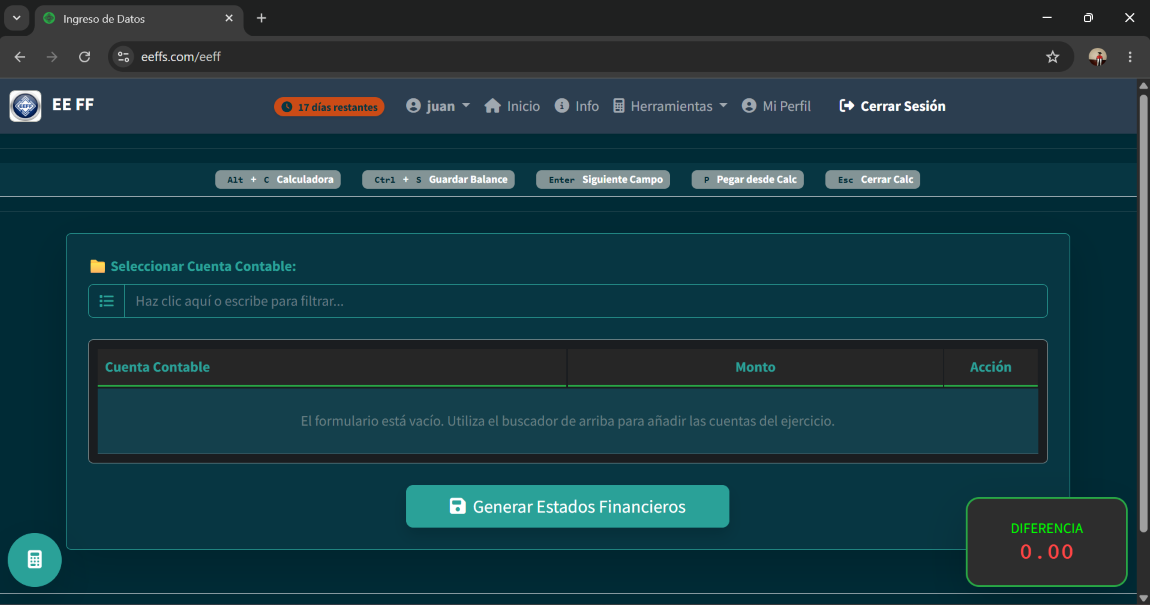Click the Ingreso de Datos browser tab
This screenshot has width=1150, height=605.
click(x=138, y=18)
